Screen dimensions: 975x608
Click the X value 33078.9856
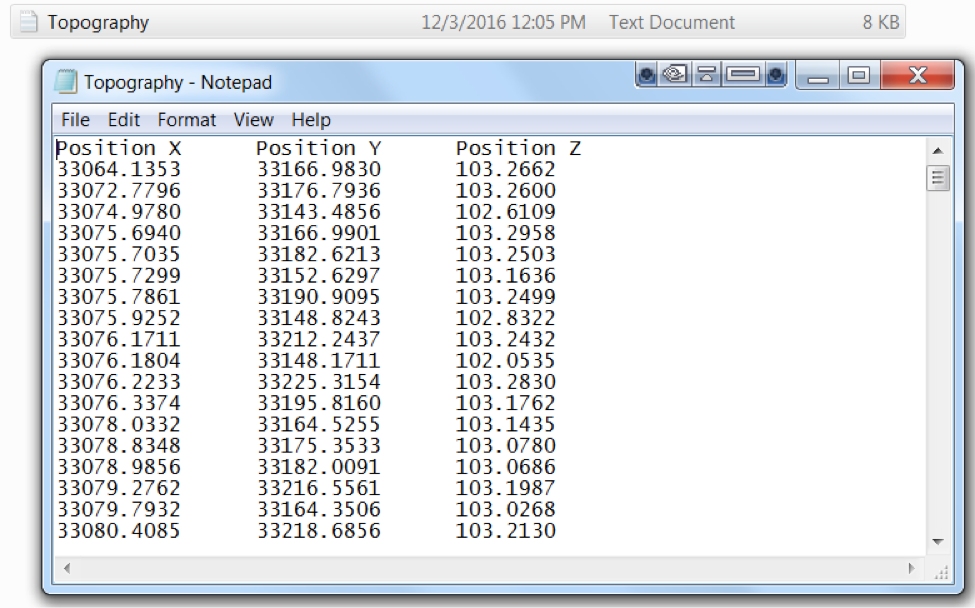click(x=119, y=466)
